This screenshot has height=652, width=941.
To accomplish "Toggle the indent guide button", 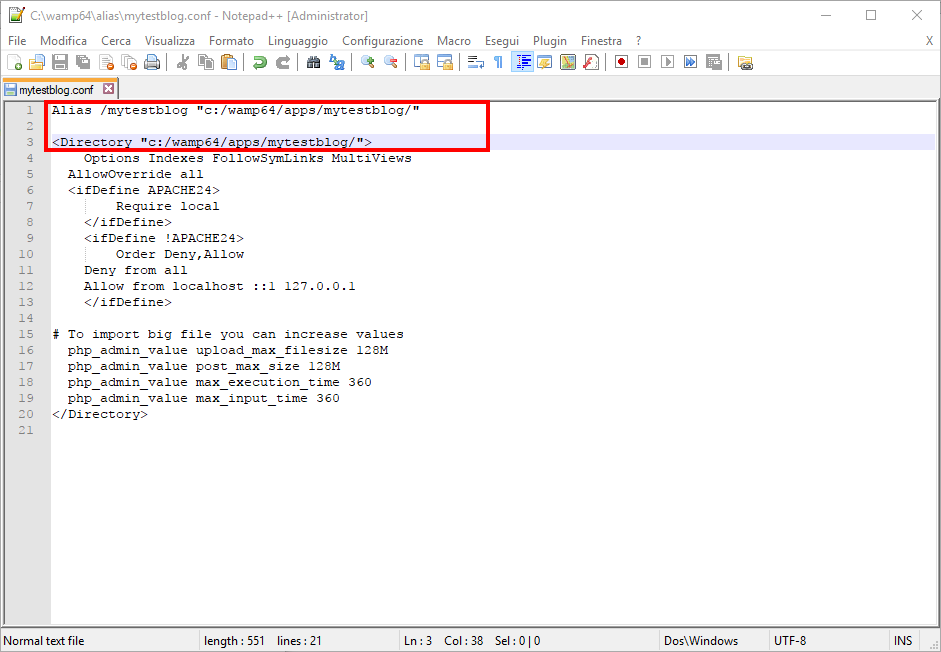I will (x=522, y=62).
